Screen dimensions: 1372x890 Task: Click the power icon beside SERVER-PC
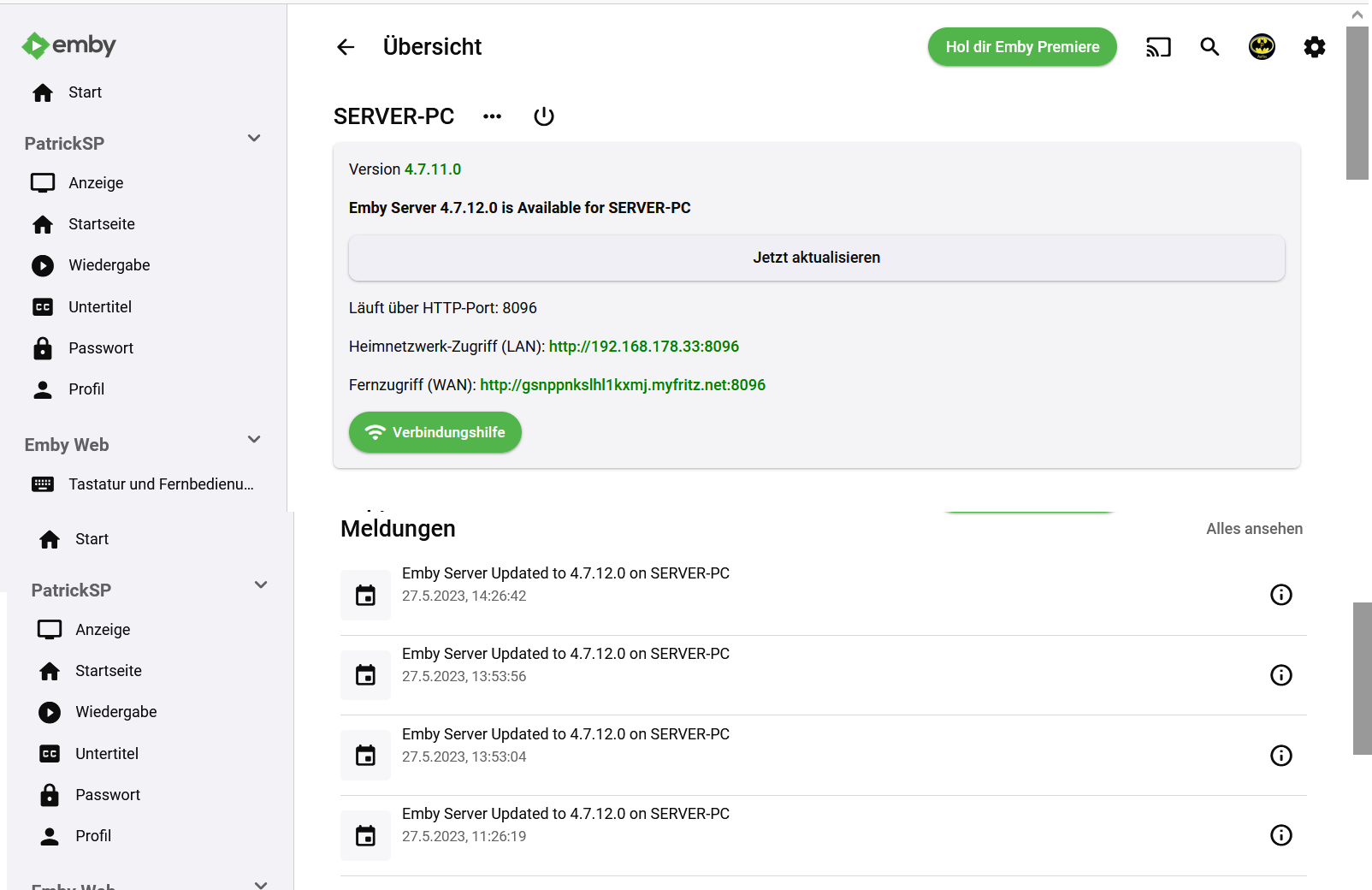coord(544,116)
